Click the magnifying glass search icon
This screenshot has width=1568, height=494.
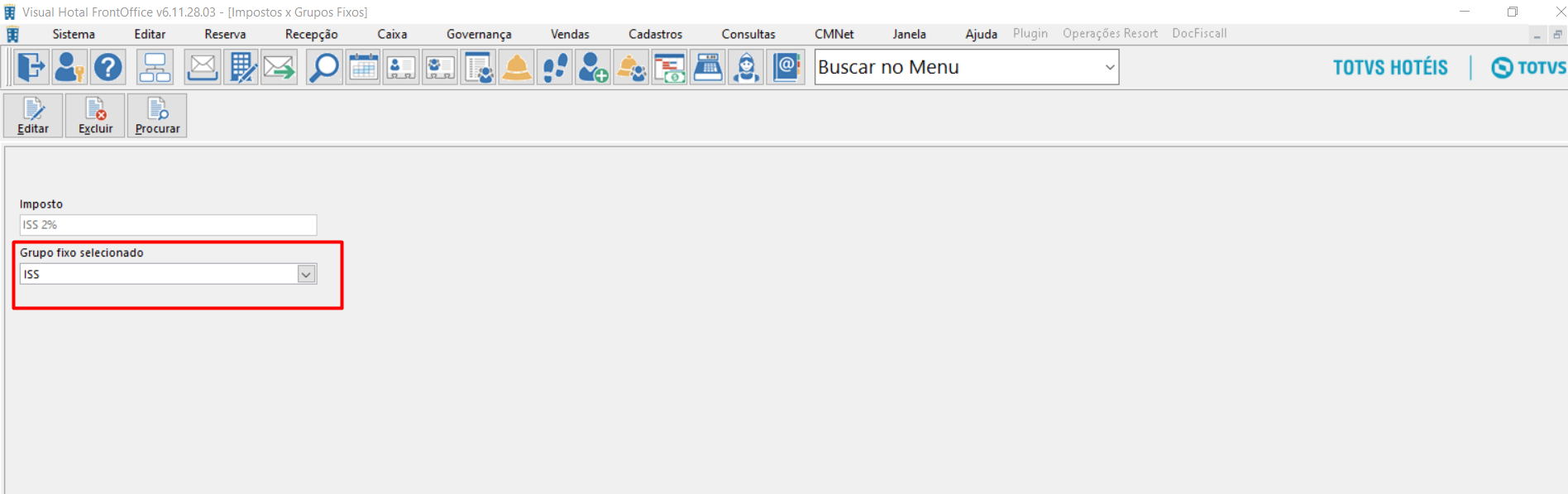[x=324, y=67]
